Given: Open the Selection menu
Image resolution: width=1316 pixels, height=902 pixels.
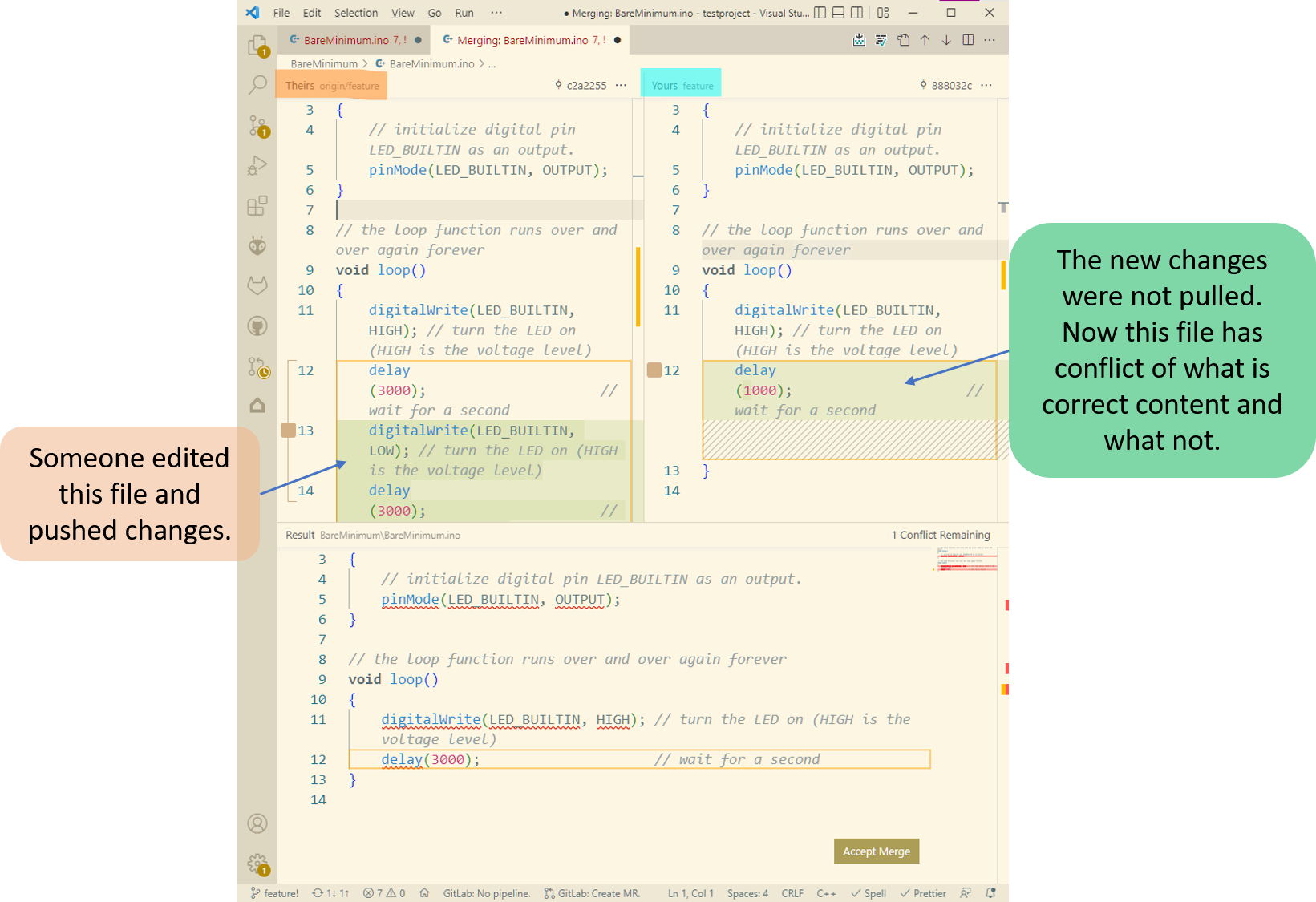Looking at the screenshot, I should tap(355, 12).
